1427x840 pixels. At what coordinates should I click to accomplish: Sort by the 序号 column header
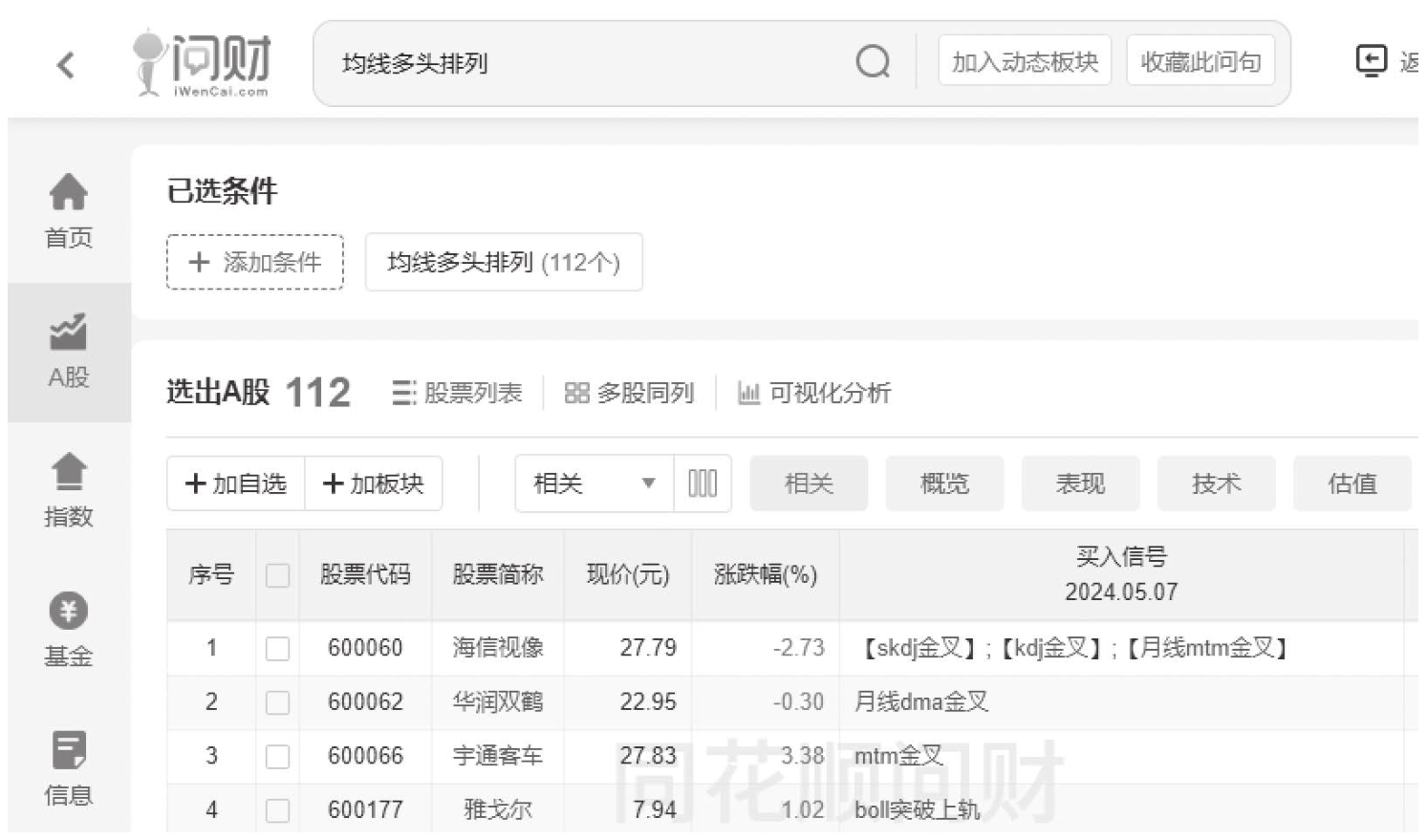click(211, 574)
